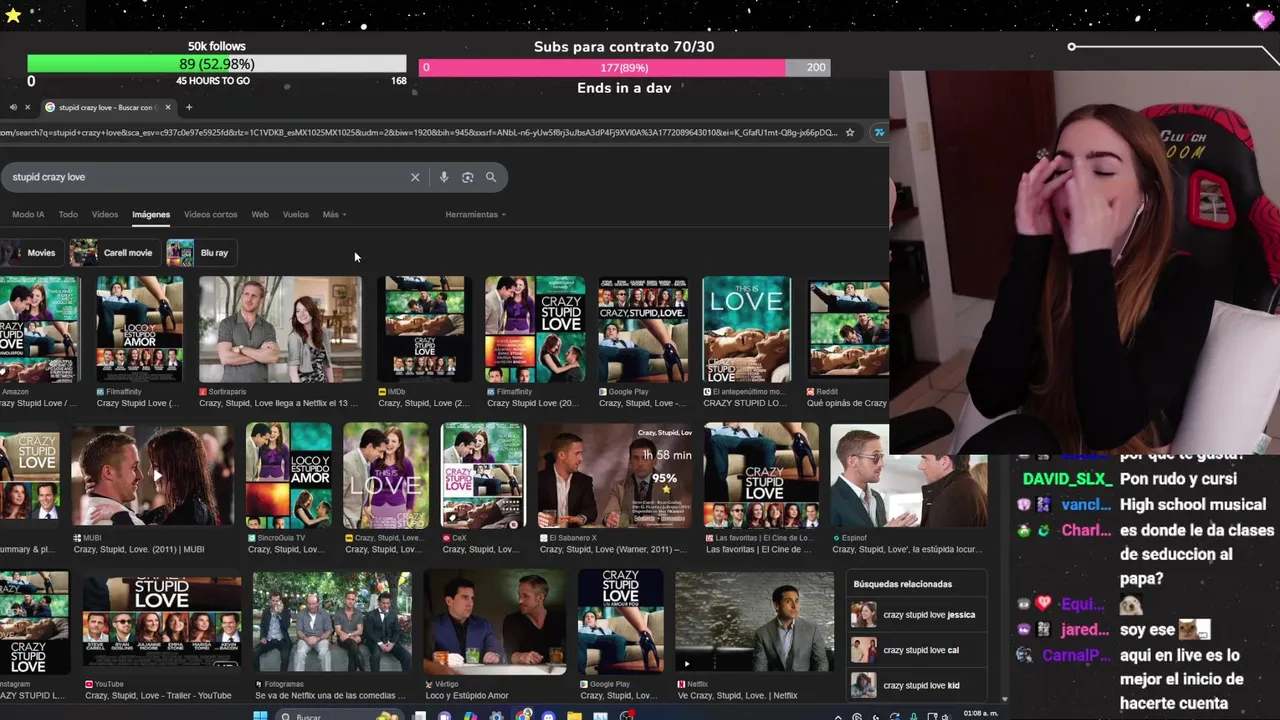Image resolution: width=1280 pixels, height=720 pixels.
Task: Expand the Más dropdown menu
Action: (x=334, y=214)
